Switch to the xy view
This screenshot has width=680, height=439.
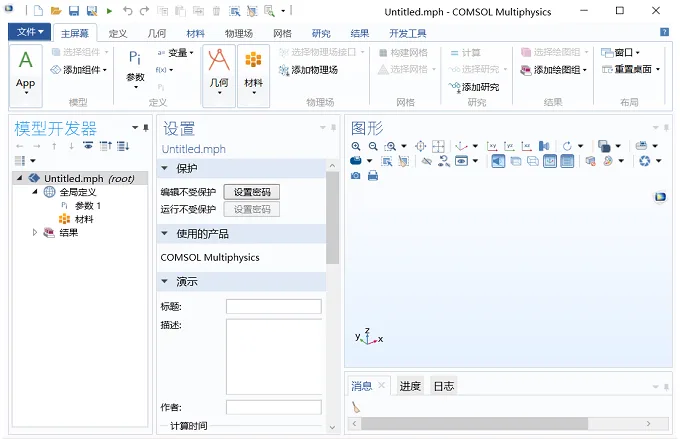[492, 146]
